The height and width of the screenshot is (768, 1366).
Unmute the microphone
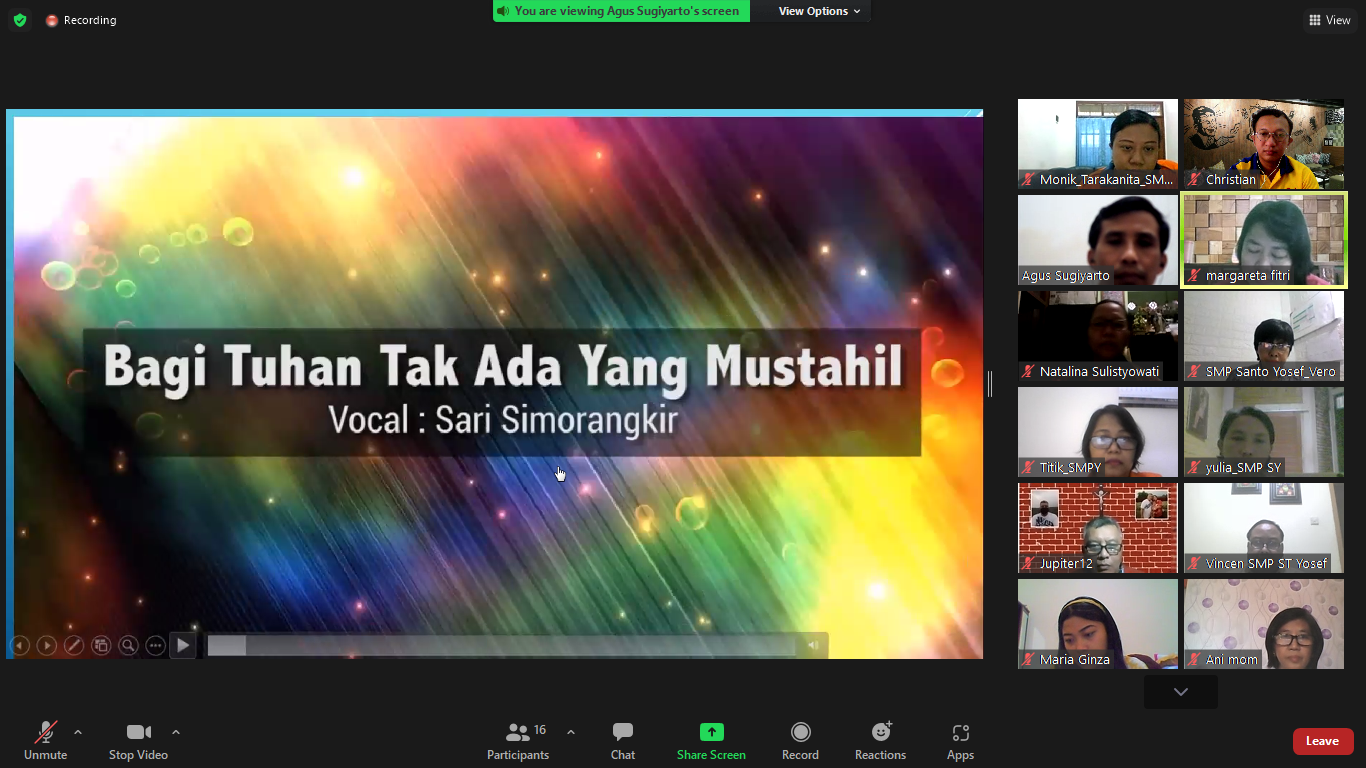(x=46, y=741)
